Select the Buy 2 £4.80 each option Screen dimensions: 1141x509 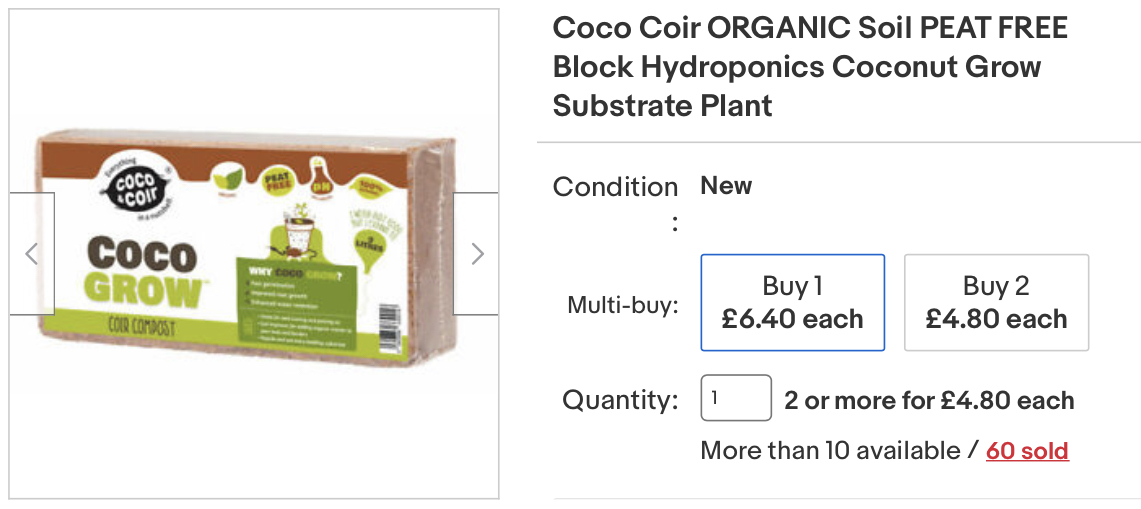[996, 302]
